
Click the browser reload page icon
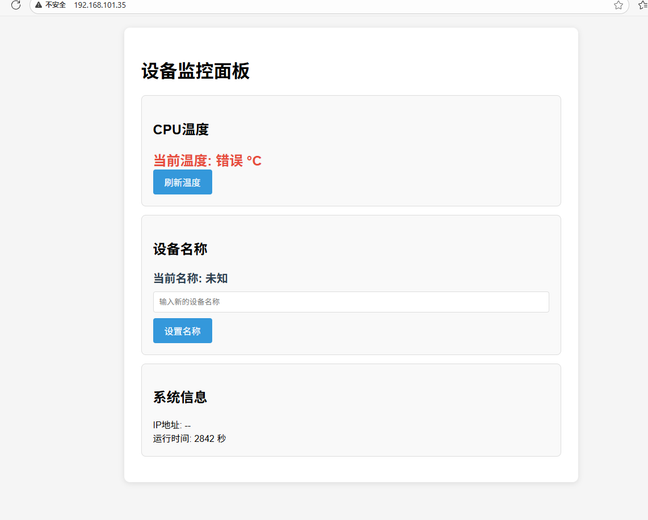click(15, 5)
